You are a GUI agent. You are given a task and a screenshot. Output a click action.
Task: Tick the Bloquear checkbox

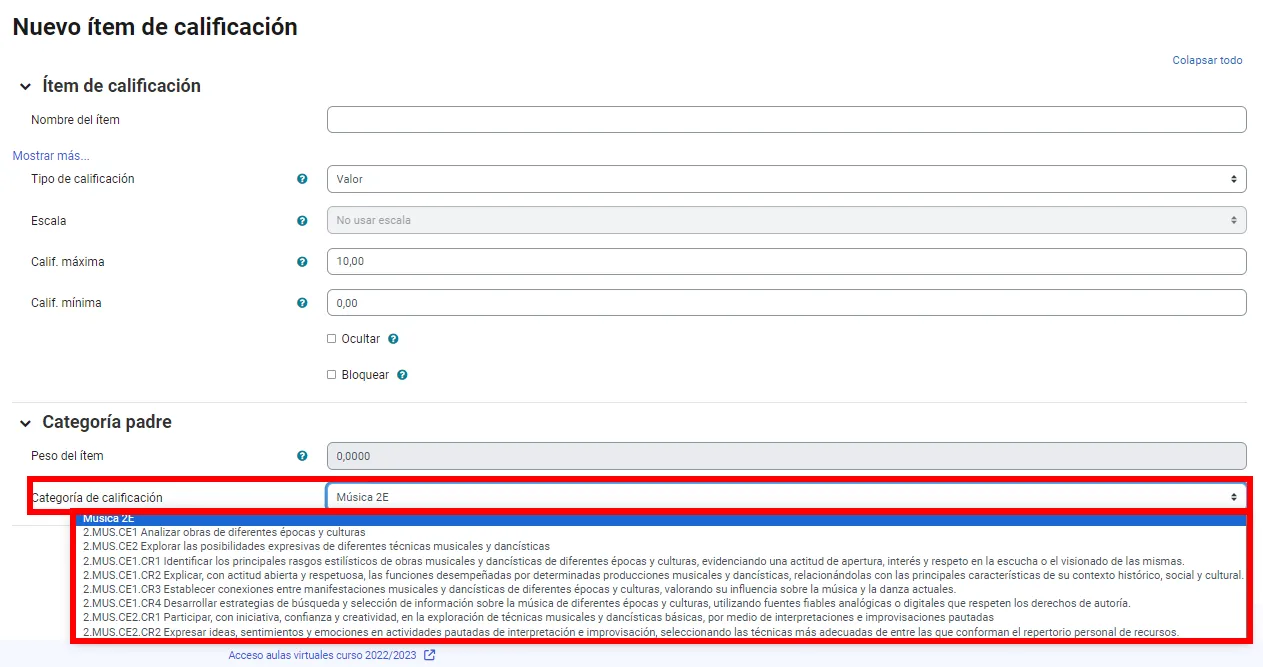[x=332, y=375]
